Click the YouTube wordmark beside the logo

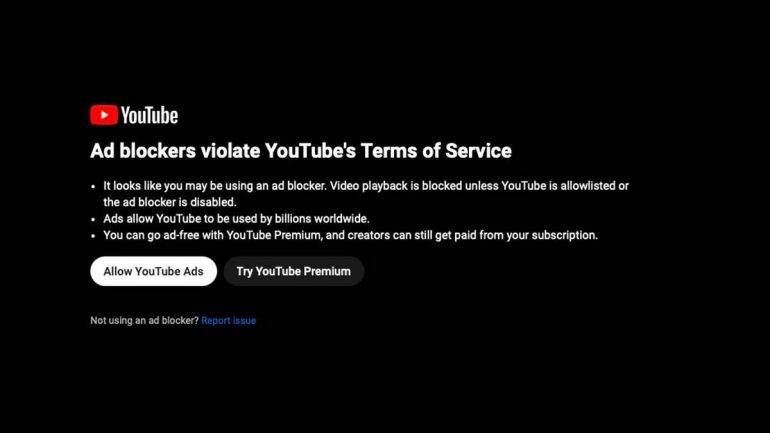[x=149, y=115]
